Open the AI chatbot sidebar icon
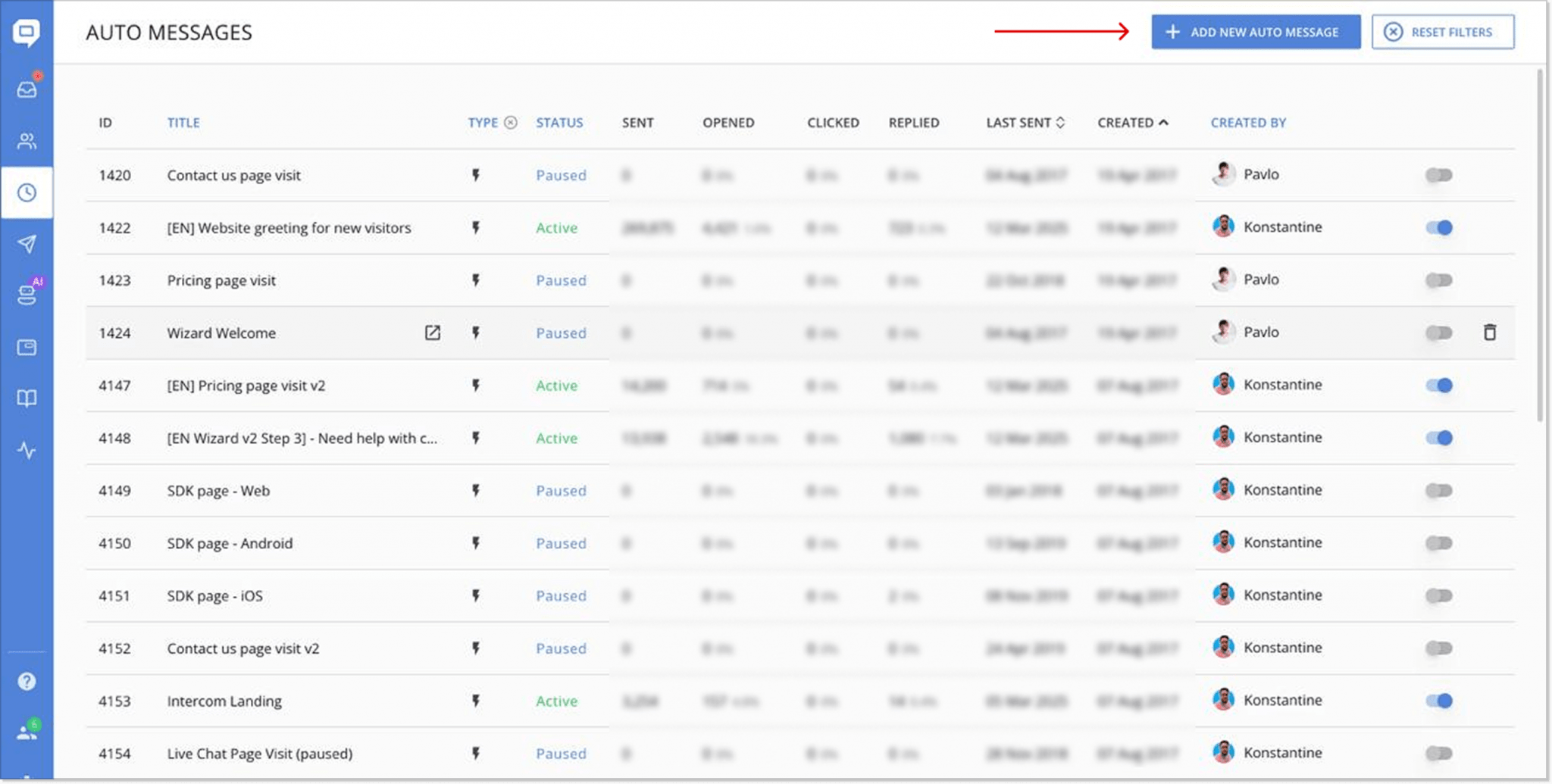The width and height of the screenshot is (1552, 784). point(27,295)
